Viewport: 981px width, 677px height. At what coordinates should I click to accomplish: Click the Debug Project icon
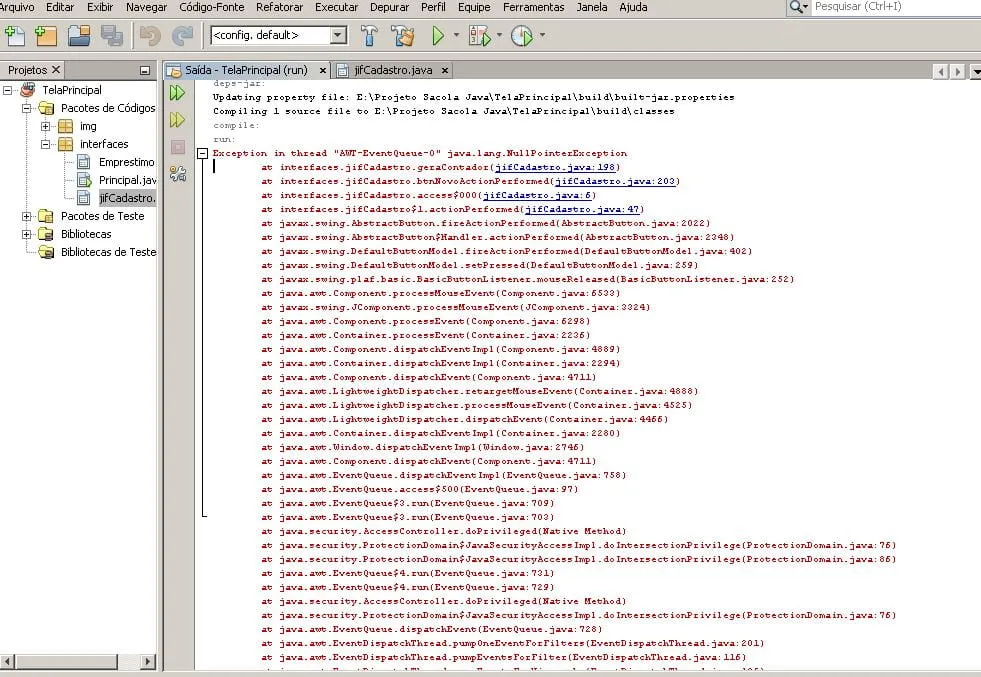tap(480, 36)
